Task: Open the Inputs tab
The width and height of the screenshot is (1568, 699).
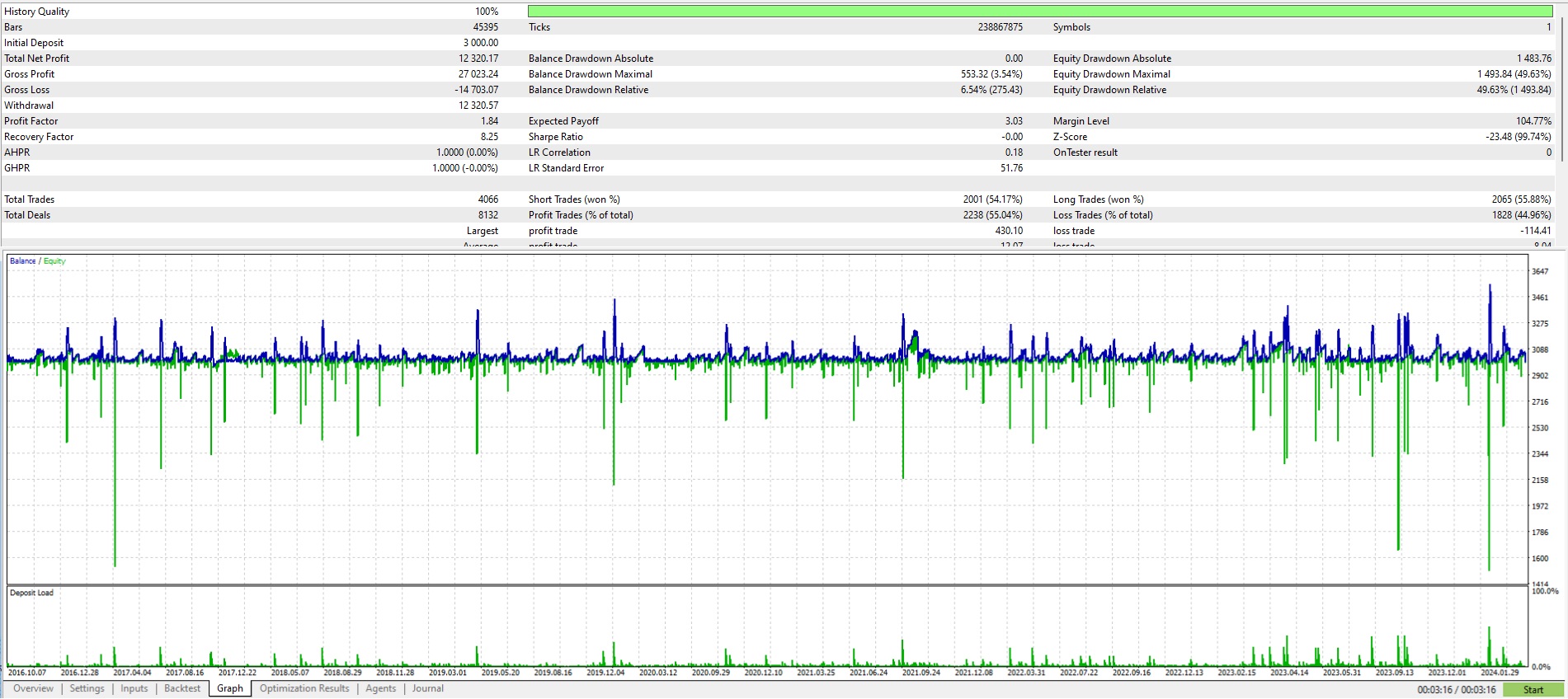Action: [x=134, y=688]
